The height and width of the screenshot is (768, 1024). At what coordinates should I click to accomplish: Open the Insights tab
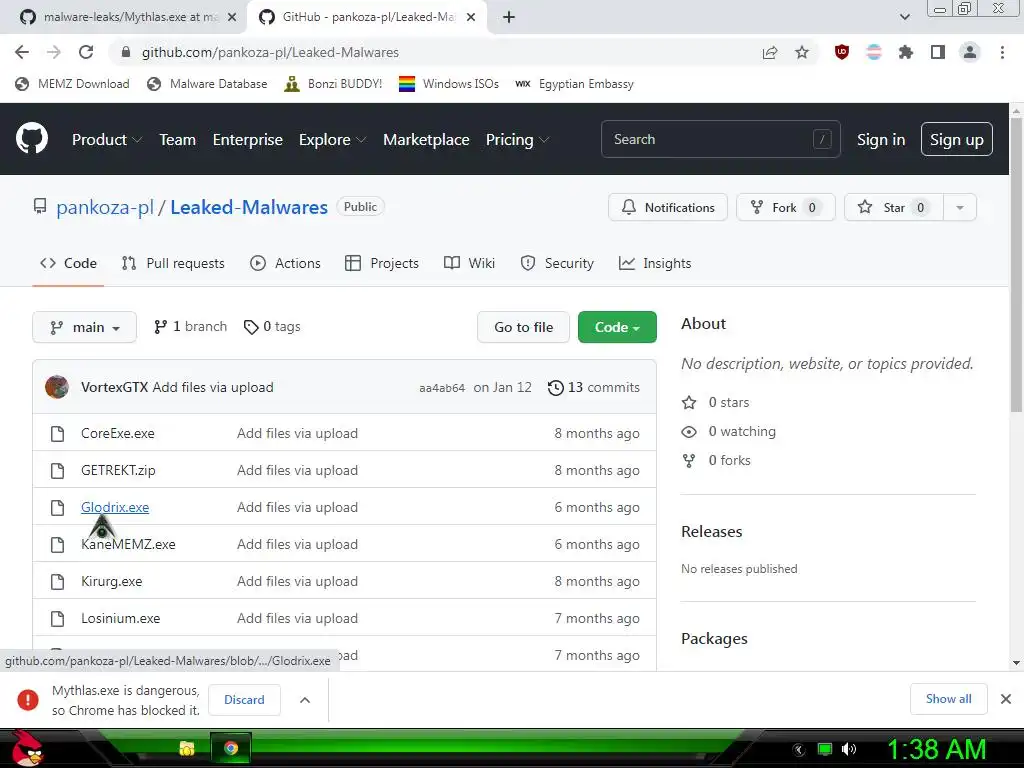[x=655, y=263]
